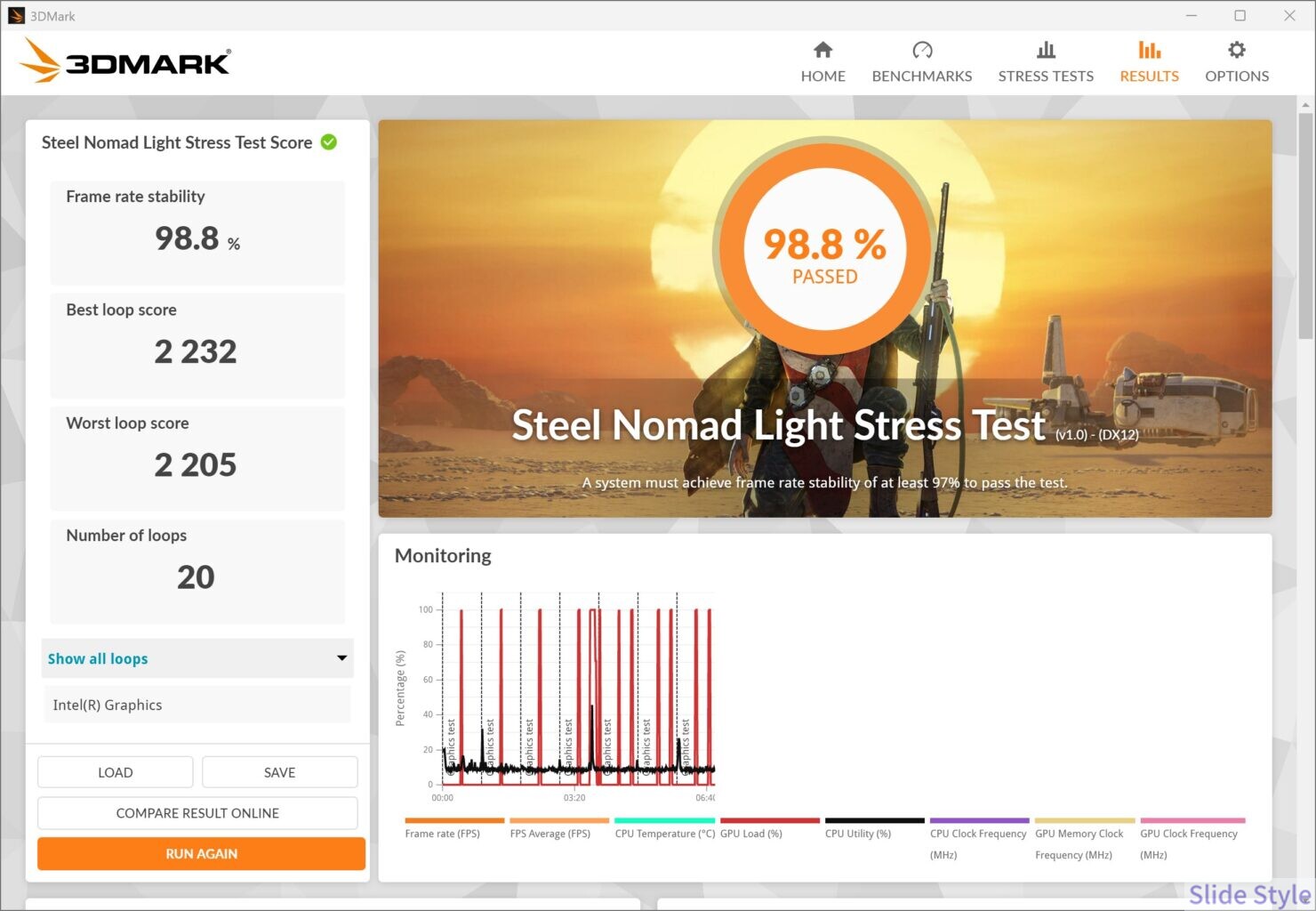Click the Stress Tests bar chart icon
Viewport: 1316px width, 911px height.
click(x=1046, y=50)
